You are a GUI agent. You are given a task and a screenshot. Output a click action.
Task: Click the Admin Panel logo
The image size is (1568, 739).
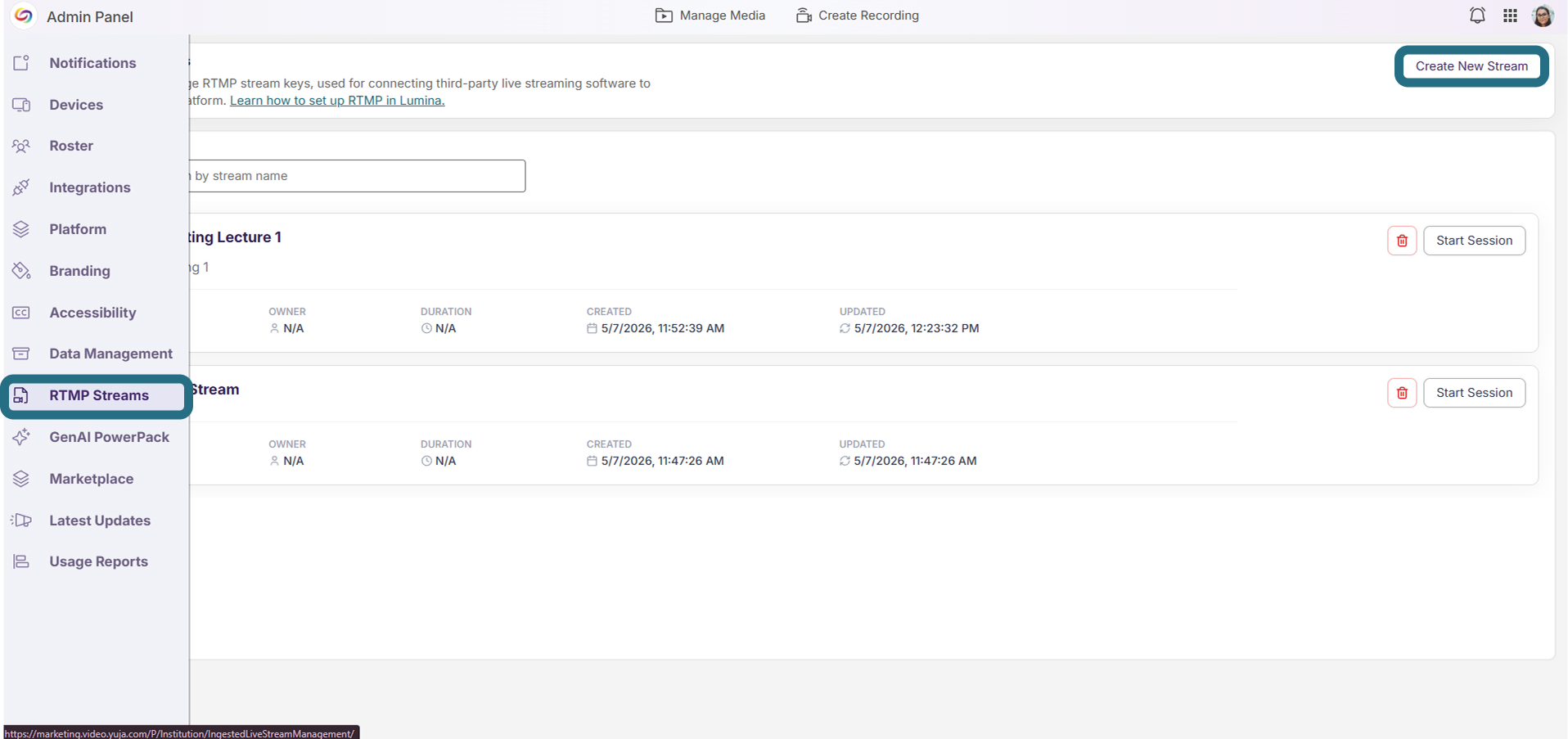click(24, 16)
